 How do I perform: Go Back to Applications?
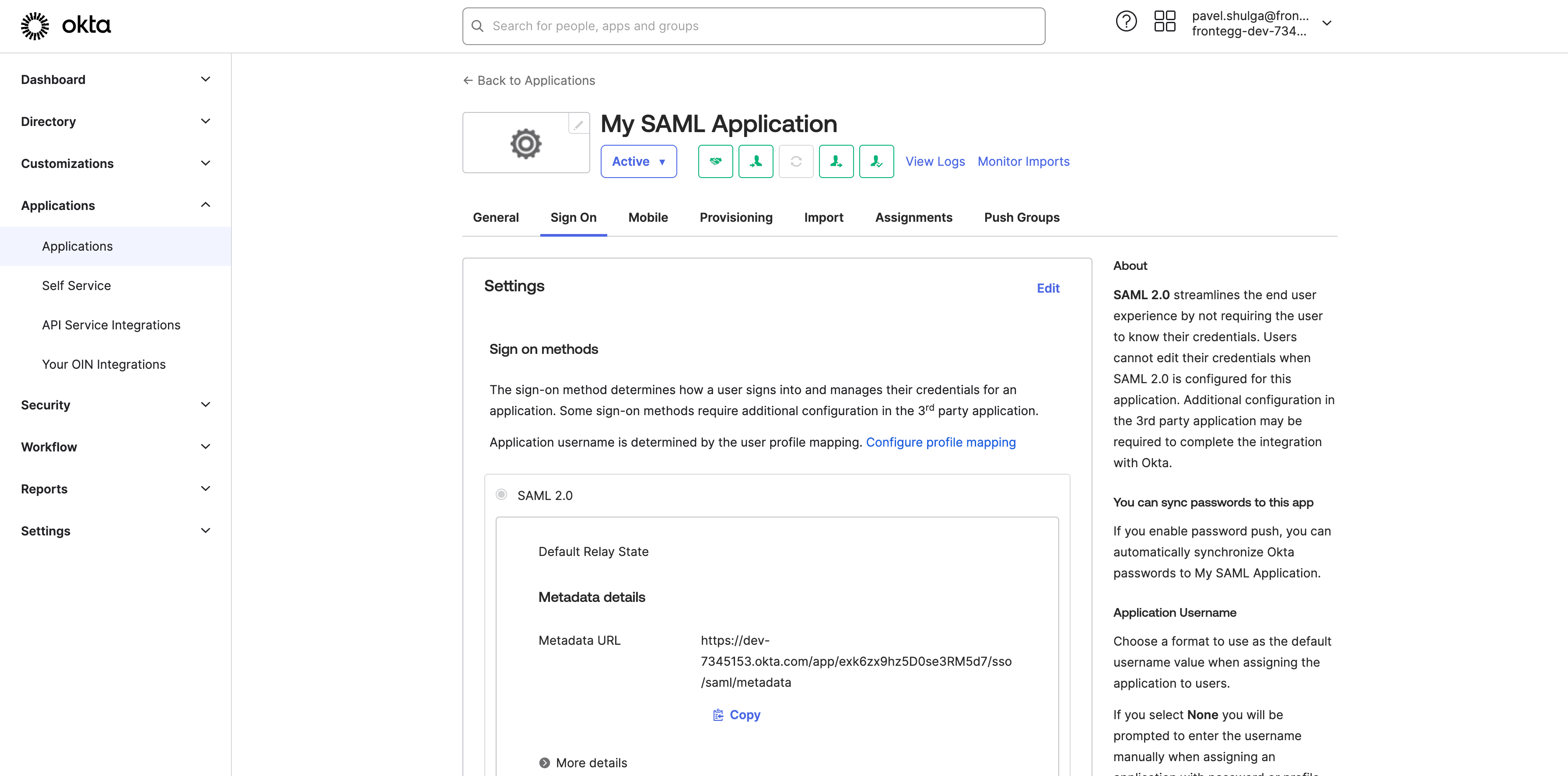[529, 80]
